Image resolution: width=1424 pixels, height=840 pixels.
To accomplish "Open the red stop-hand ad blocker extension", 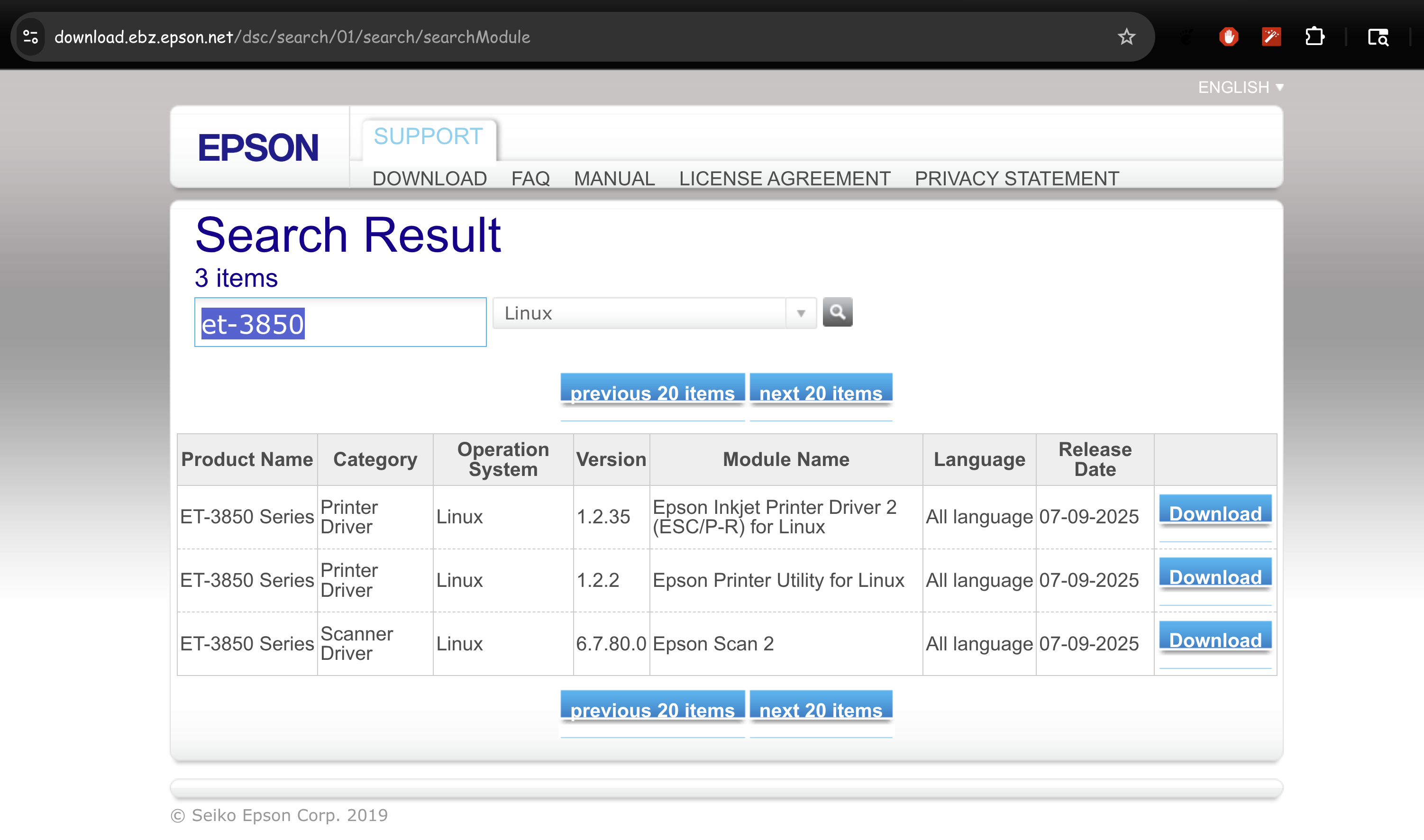I will (1228, 37).
